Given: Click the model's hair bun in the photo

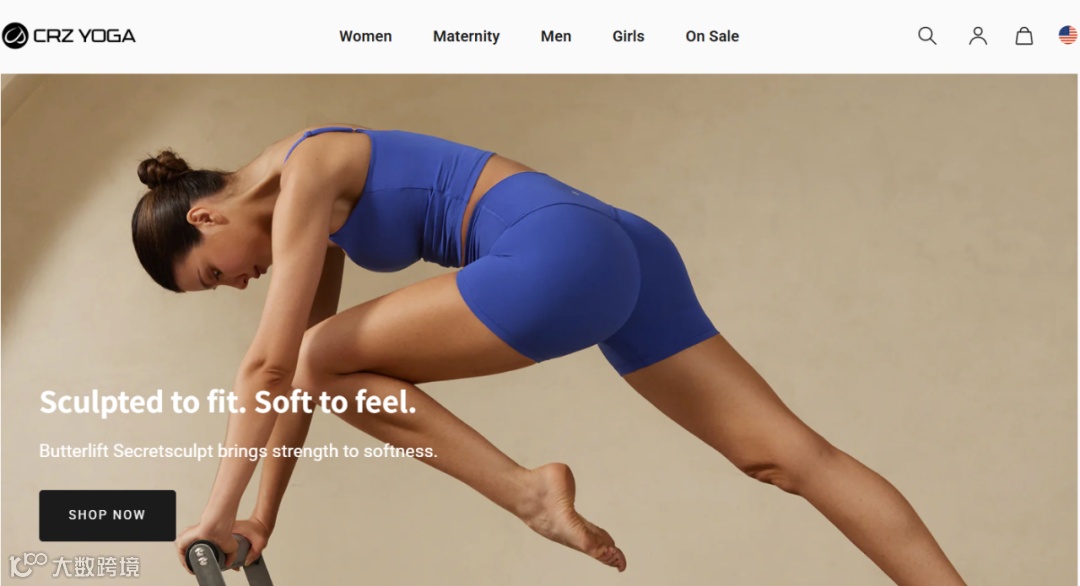Looking at the screenshot, I should 163,169.
